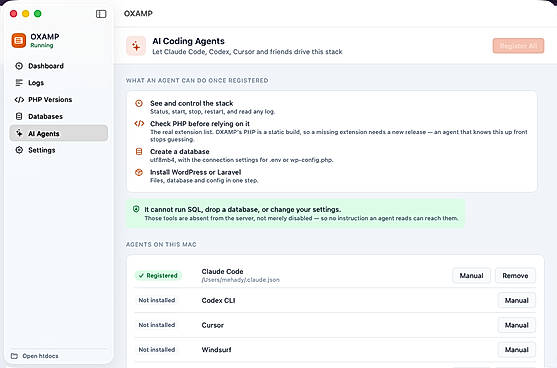The image size is (557, 368).
Task: Open the Dashboard page
Action: point(59,66)
